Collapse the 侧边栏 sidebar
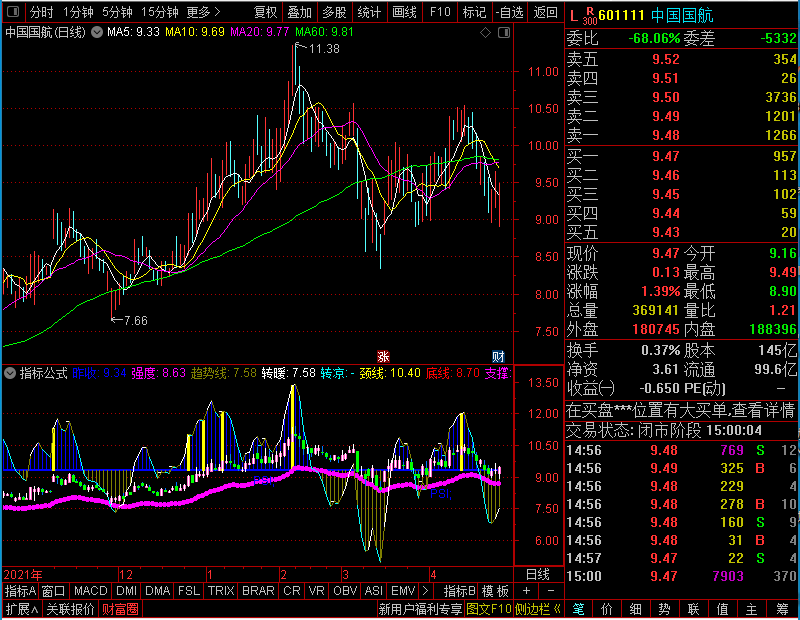Image resolution: width=800 pixels, height=620 pixels. click(x=538, y=609)
